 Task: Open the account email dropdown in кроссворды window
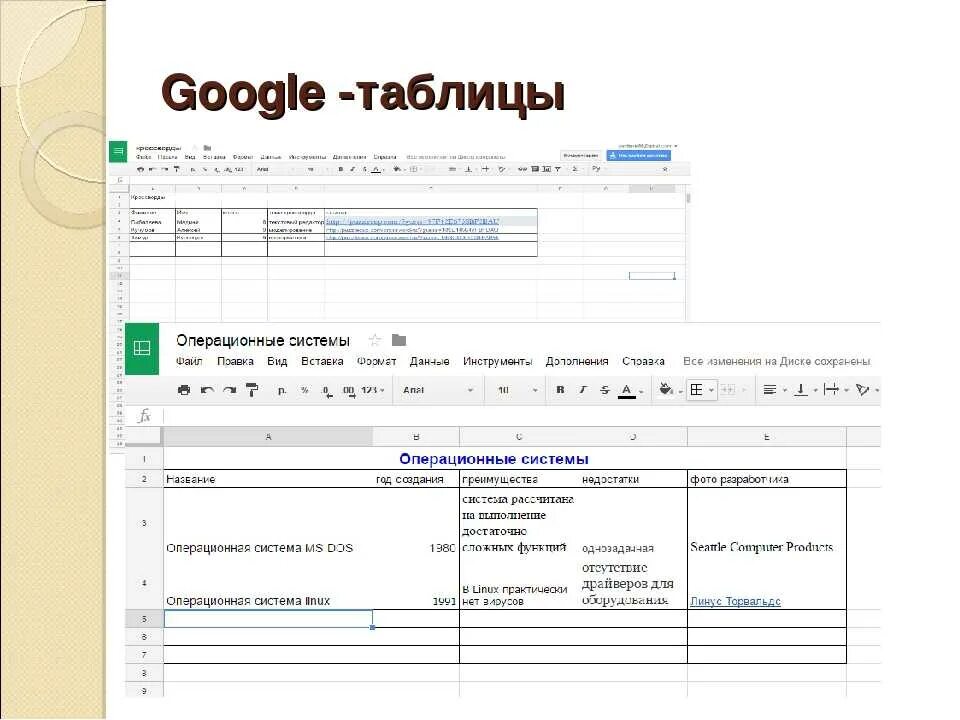click(x=648, y=146)
